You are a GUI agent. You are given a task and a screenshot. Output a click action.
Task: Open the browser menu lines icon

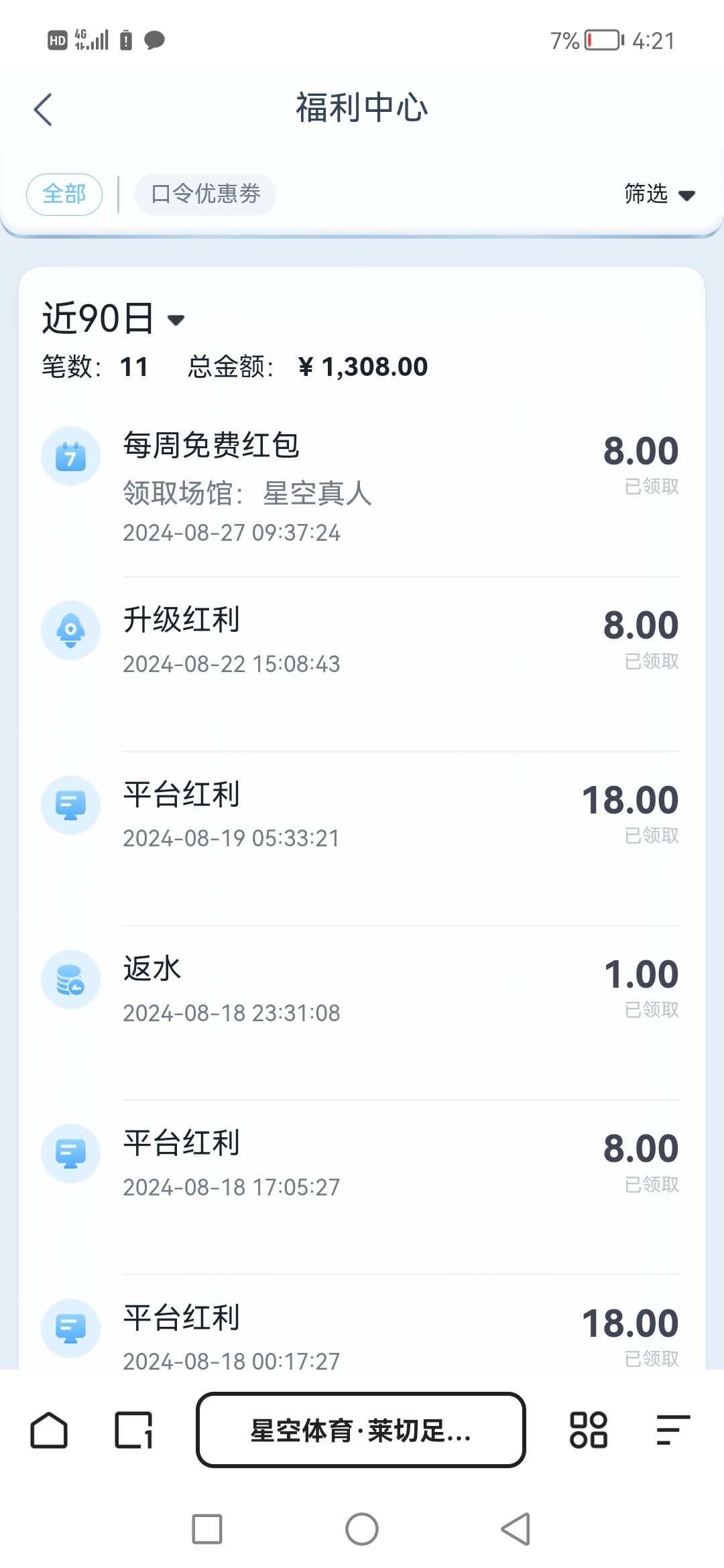click(x=673, y=1430)
